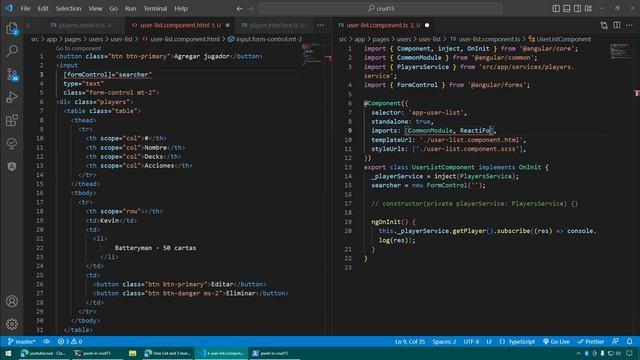The image size is (640, 360).
Task: Open the Terminal menu
Action: pos(155,9)
